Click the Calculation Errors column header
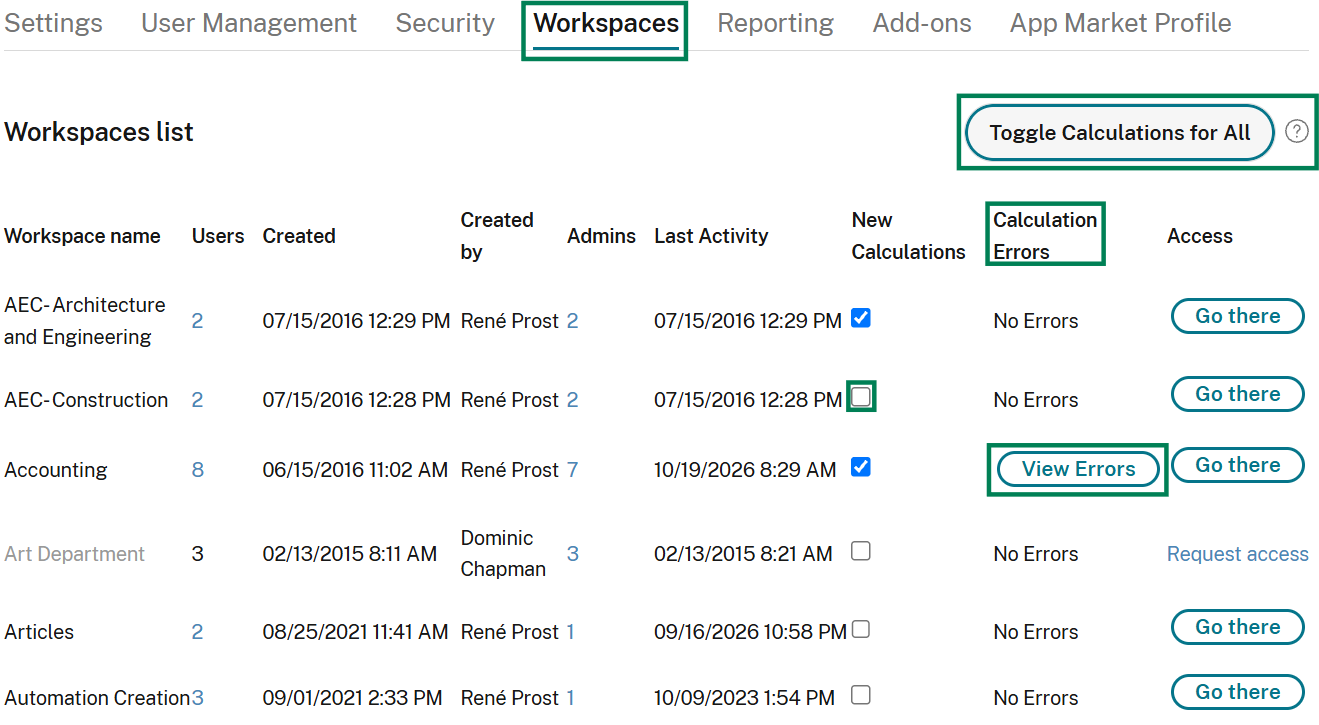The image size is (1319, 725). click(1045, 236)
